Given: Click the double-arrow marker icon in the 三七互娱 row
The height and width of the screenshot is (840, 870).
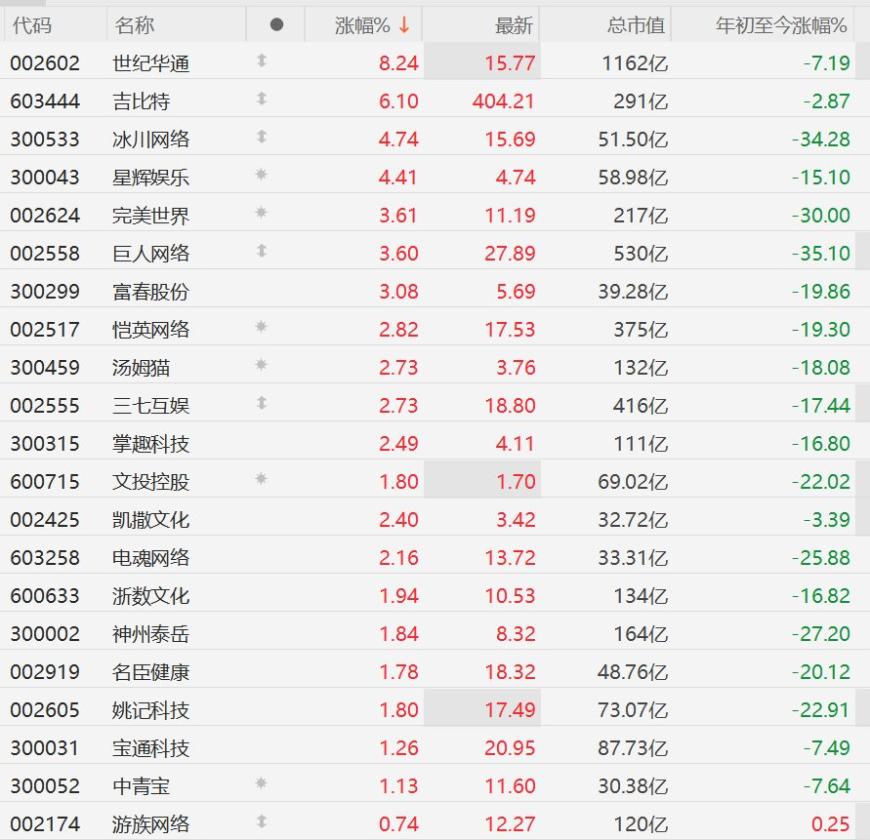Looking at the screenshot, I should pos(262,403).
